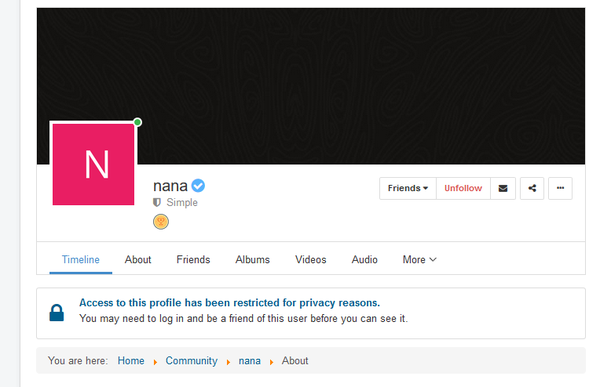This screenshot has height=387, width=600.
Task: Click the share icon button
Action: pyautogui.click(x=532, y=188)
